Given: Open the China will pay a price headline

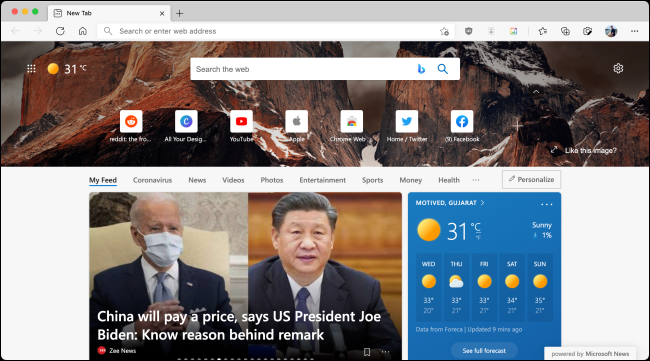Looking at the screenshot, I should [x=239, y=325].
